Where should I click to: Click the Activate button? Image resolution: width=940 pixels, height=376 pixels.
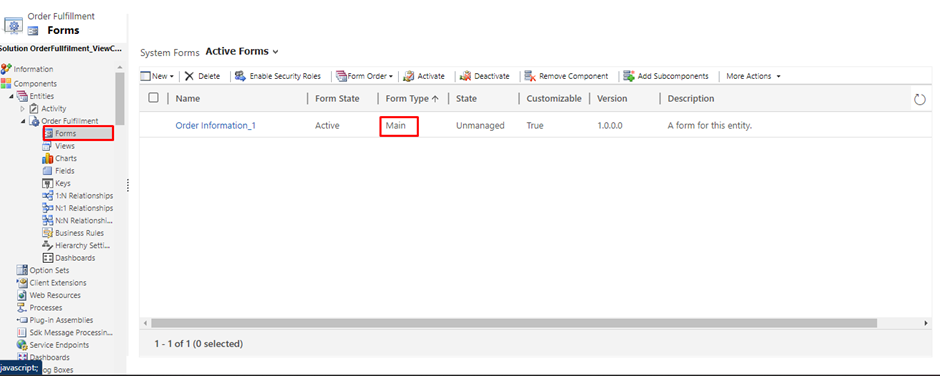pyautogui.click(x=424, y=76)
